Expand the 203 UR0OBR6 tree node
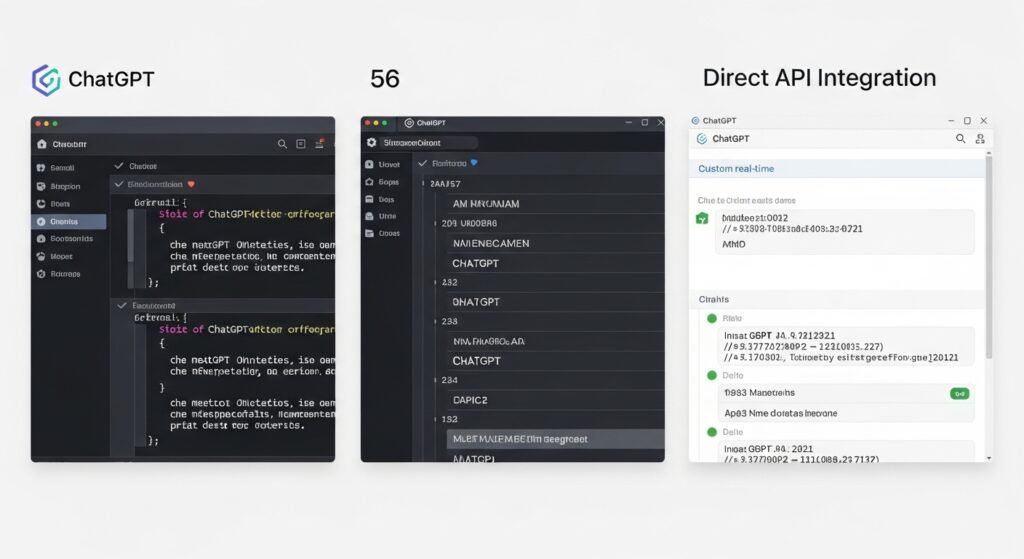This screenshot has width=1024, height=559. pyautogui.click(x=436, y=223)
